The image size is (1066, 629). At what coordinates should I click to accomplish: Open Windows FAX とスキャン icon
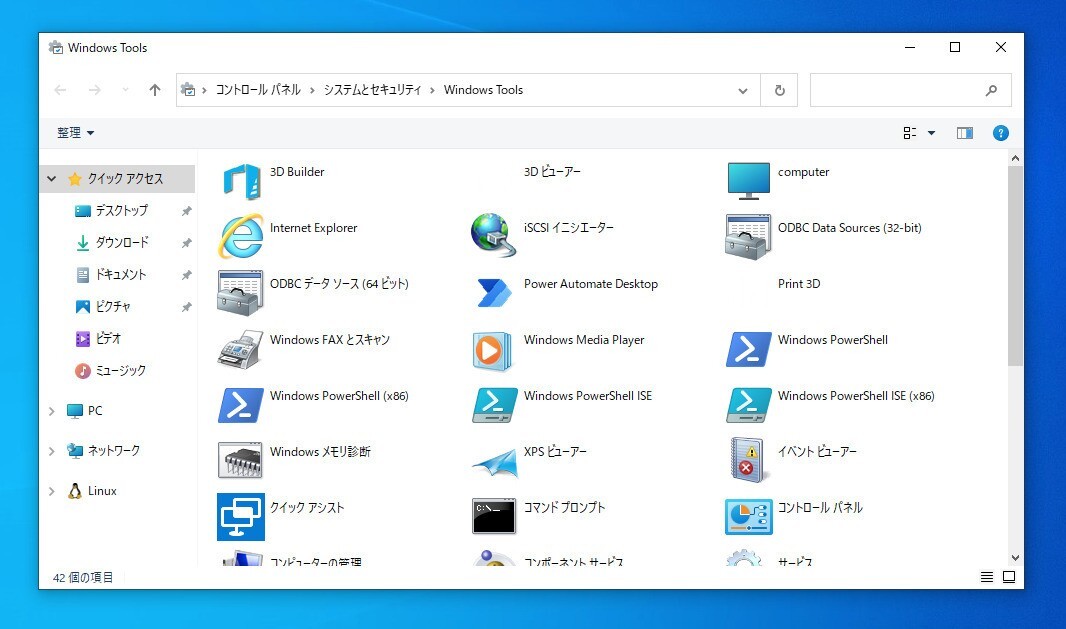241,348
